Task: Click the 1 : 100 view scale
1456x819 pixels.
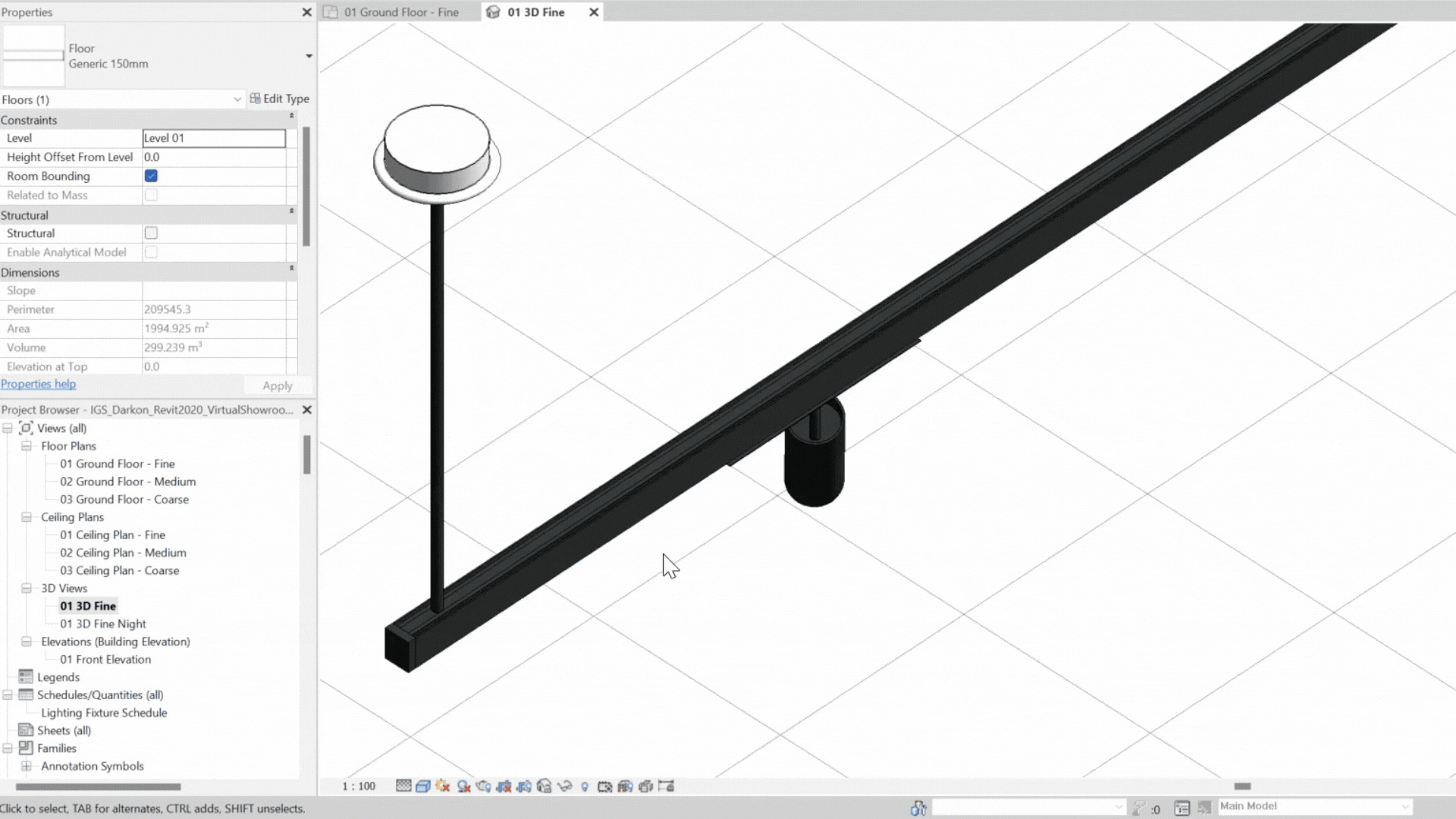Action: tap(359, 786)
